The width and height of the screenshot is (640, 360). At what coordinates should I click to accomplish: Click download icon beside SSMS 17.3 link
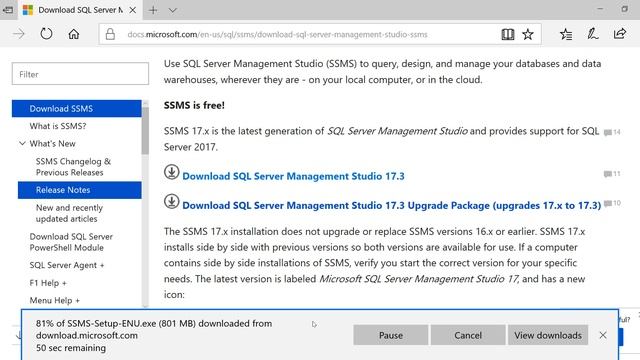click(x=171, y=172)
